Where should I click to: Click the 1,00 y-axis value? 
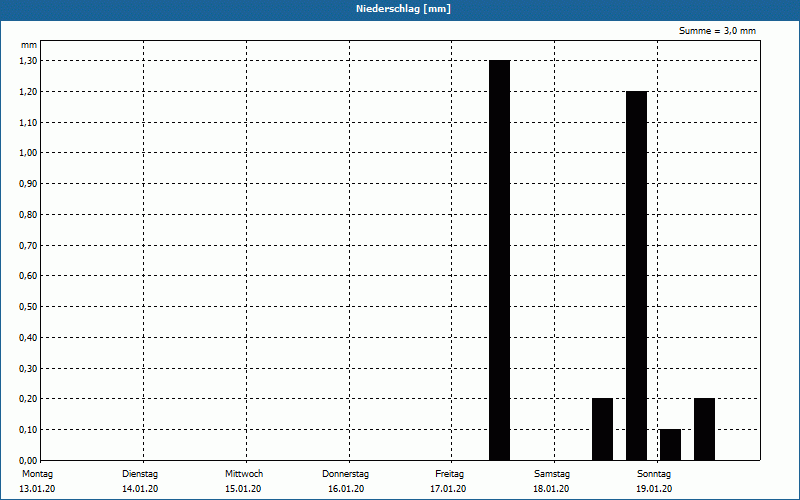[x=28, y=153]
